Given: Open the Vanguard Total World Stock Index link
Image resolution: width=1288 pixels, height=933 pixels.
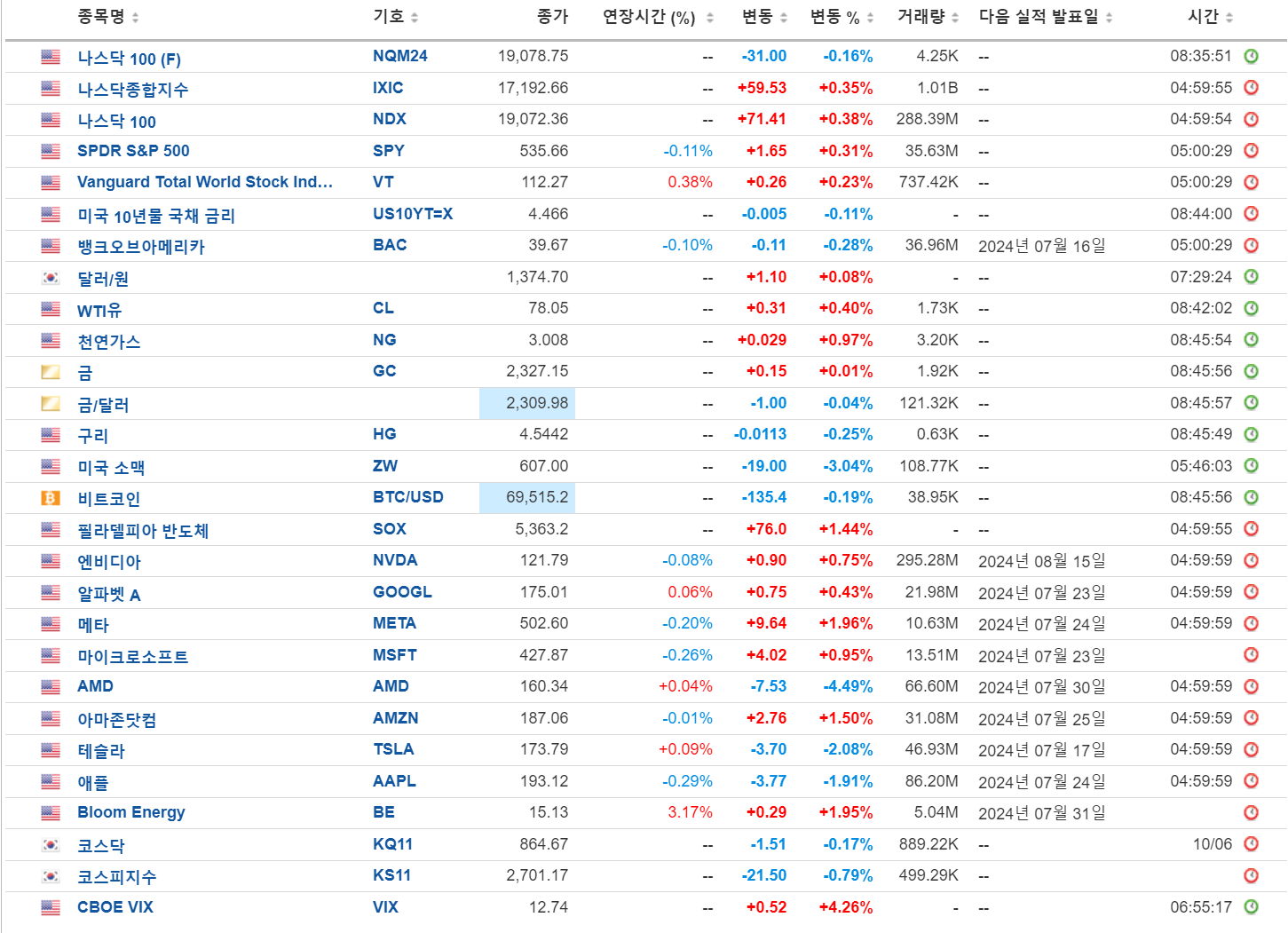Looking at the screenshot, I should click(x=205, y=182).
